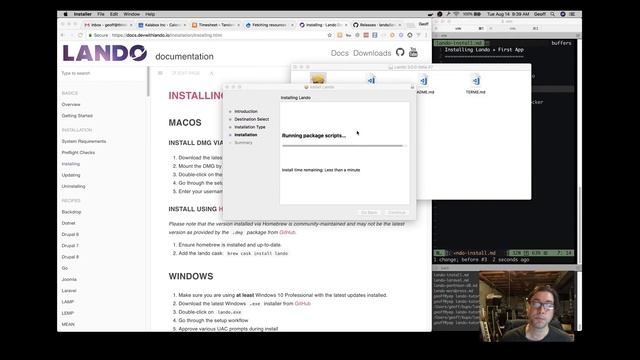Open the Help menu
This screenshot has height=360, width=640.
tap(150, 14)
